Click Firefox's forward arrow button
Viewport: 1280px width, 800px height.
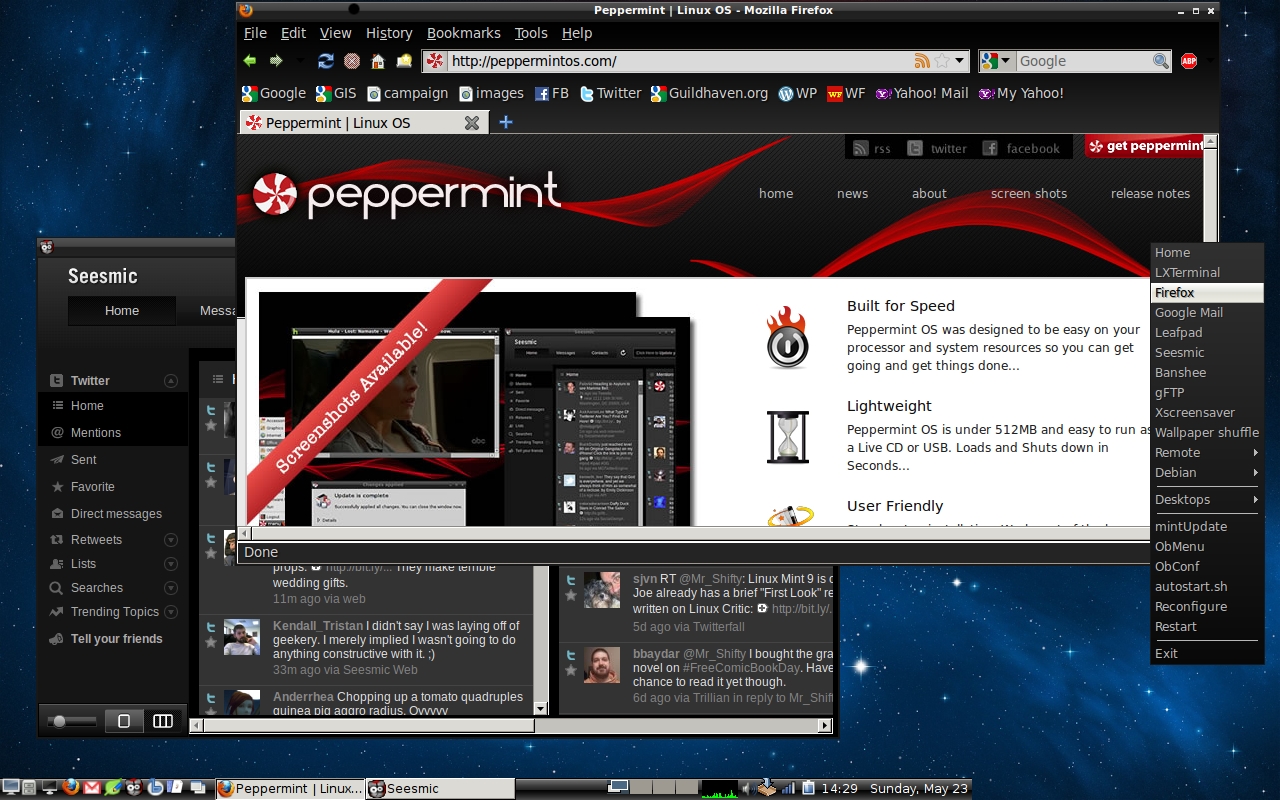tap(276, 61)
